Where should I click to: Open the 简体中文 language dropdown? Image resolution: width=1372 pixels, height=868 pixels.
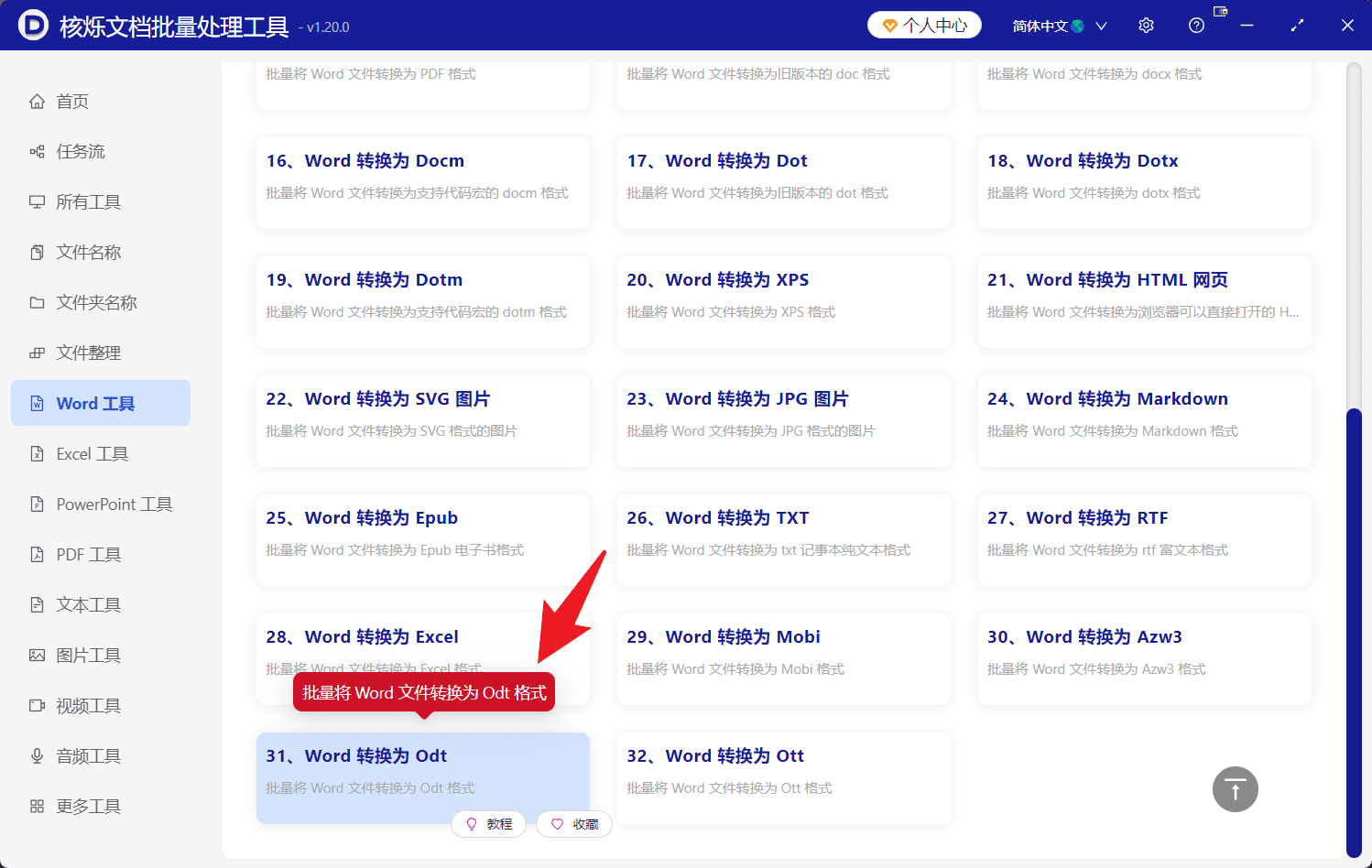coord(1060,25)
